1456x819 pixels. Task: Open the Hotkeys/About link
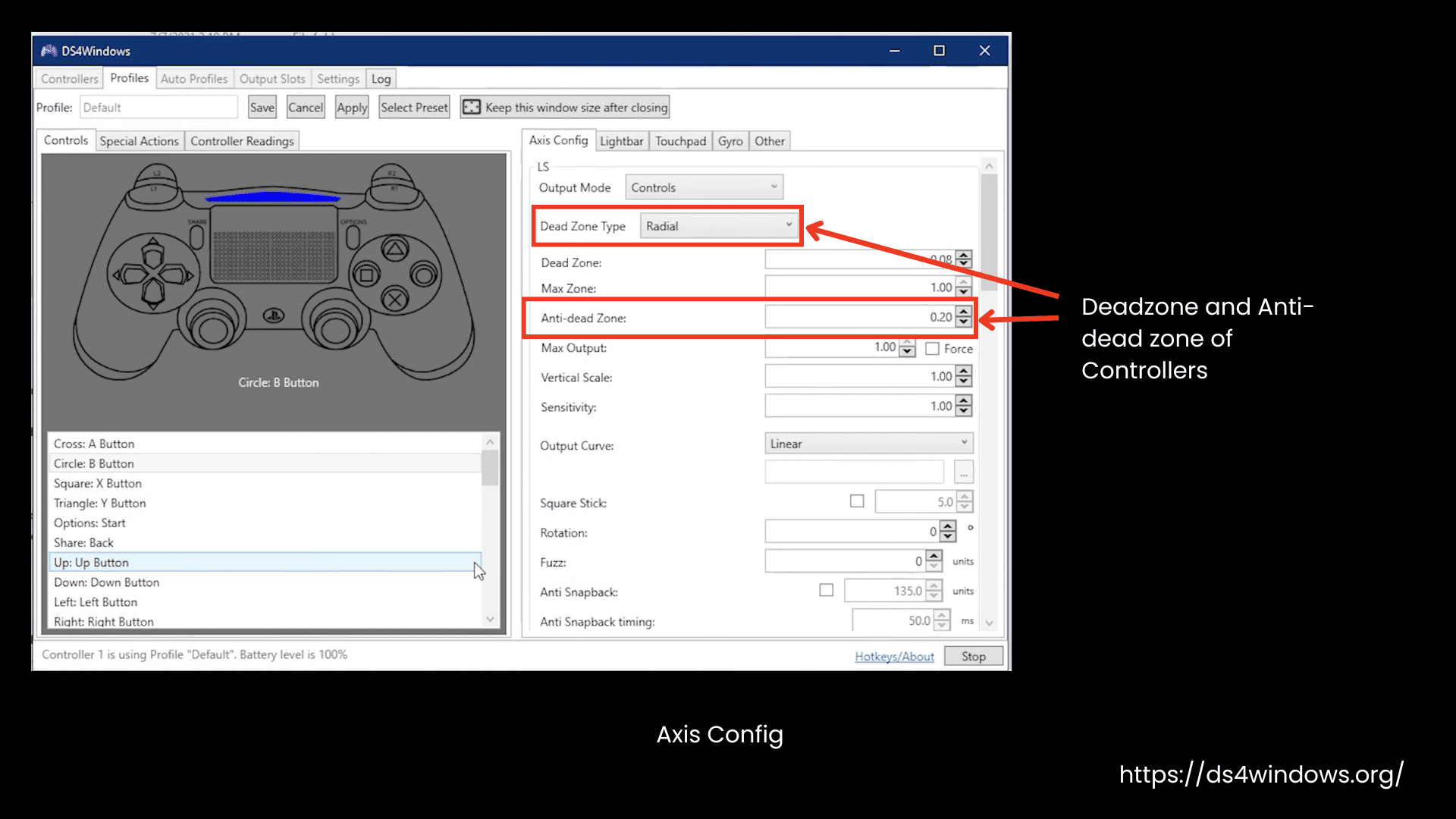[894, 656]
